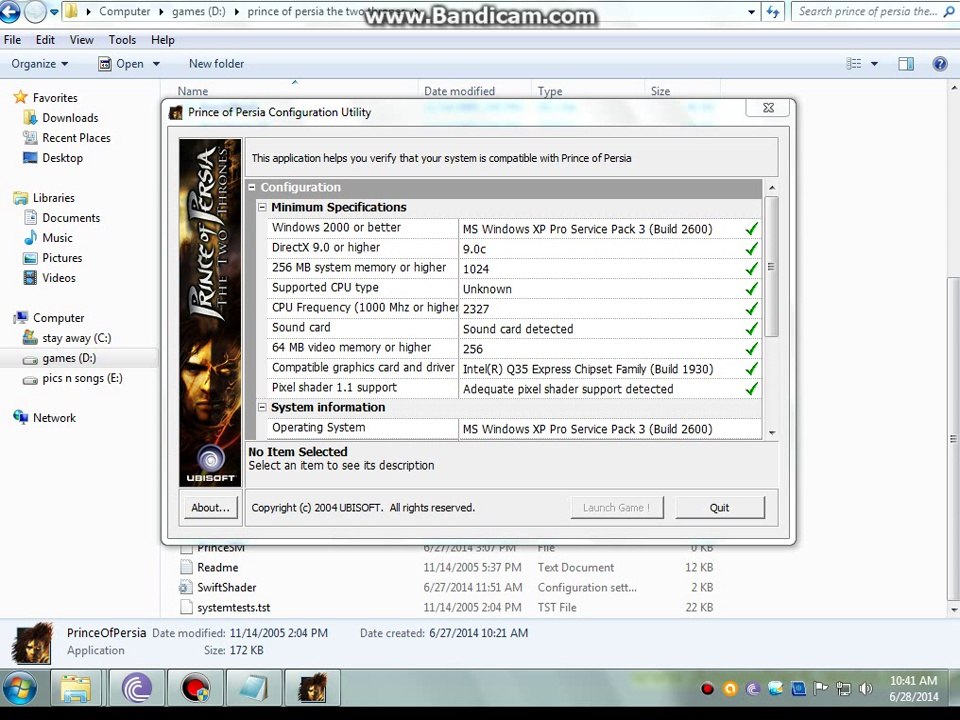The image size is (960, 720).
Task: Collapse the System information group
Action: pyautogui.click(x=262, y=407)
